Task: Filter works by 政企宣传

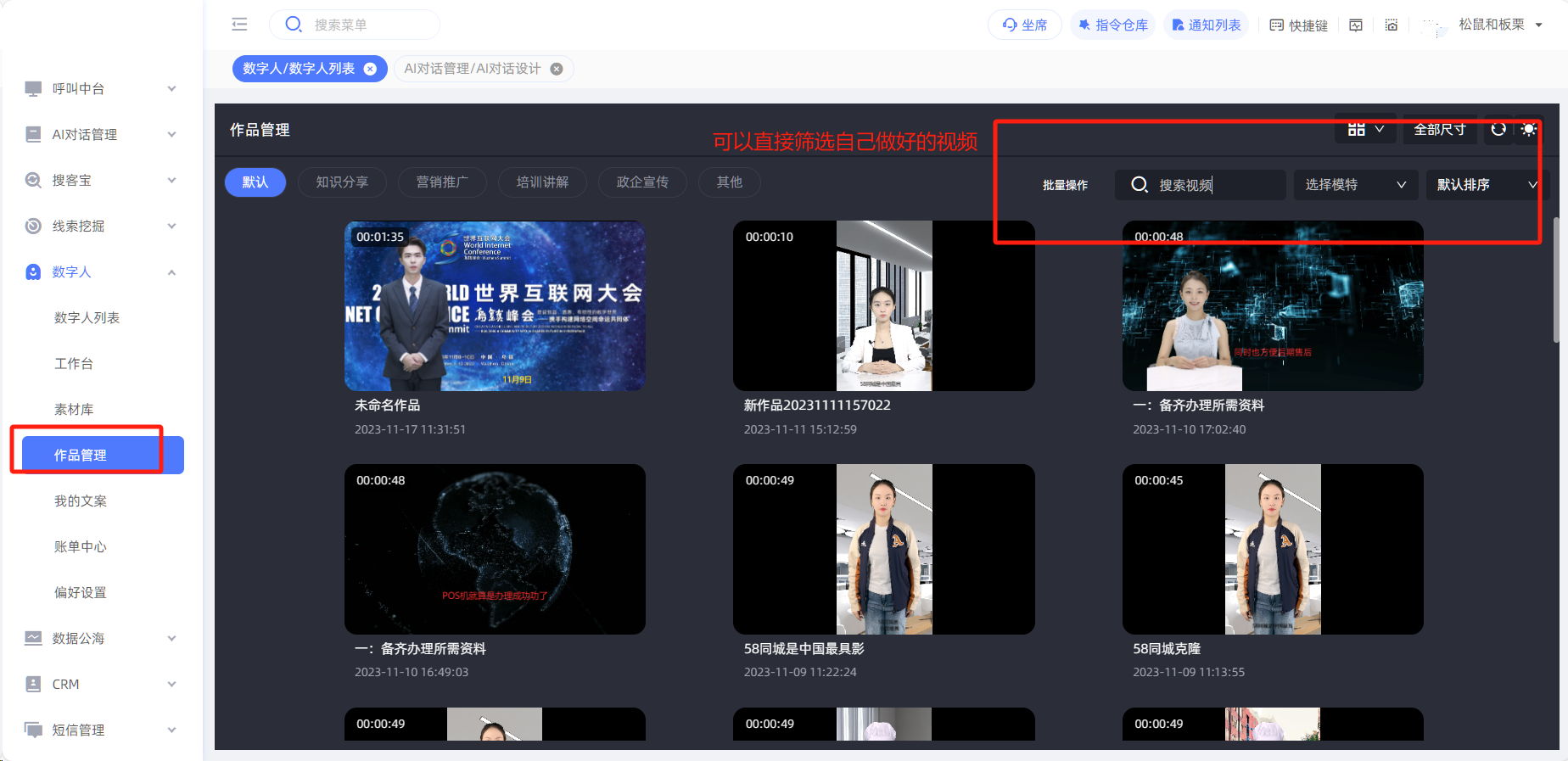Action: coord(642,182)
